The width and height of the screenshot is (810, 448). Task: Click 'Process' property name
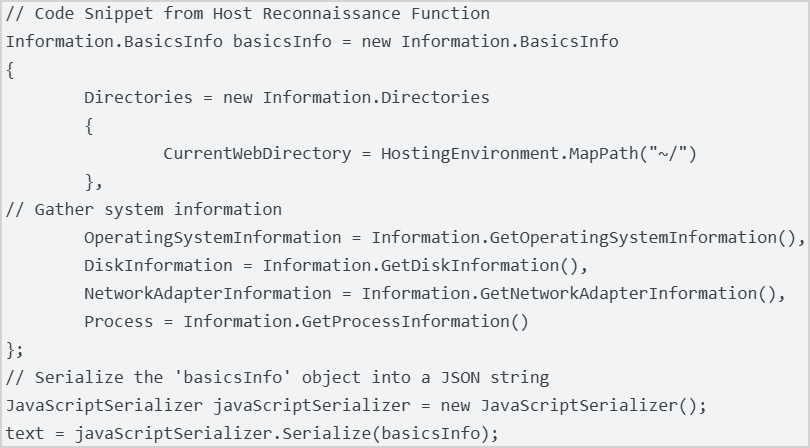119,322
